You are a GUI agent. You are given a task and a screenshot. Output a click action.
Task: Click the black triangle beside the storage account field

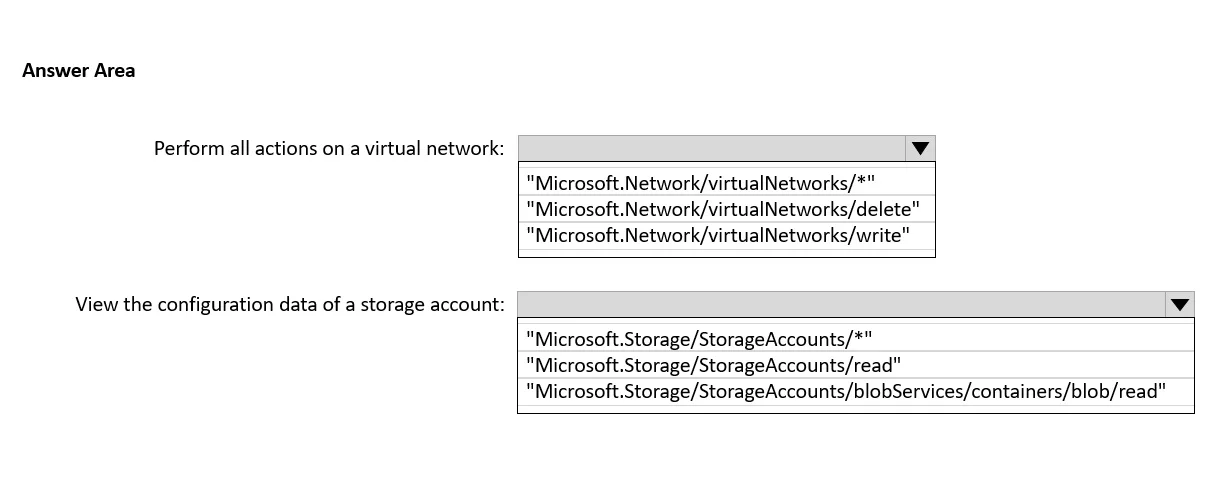(x=1180, y=304)
